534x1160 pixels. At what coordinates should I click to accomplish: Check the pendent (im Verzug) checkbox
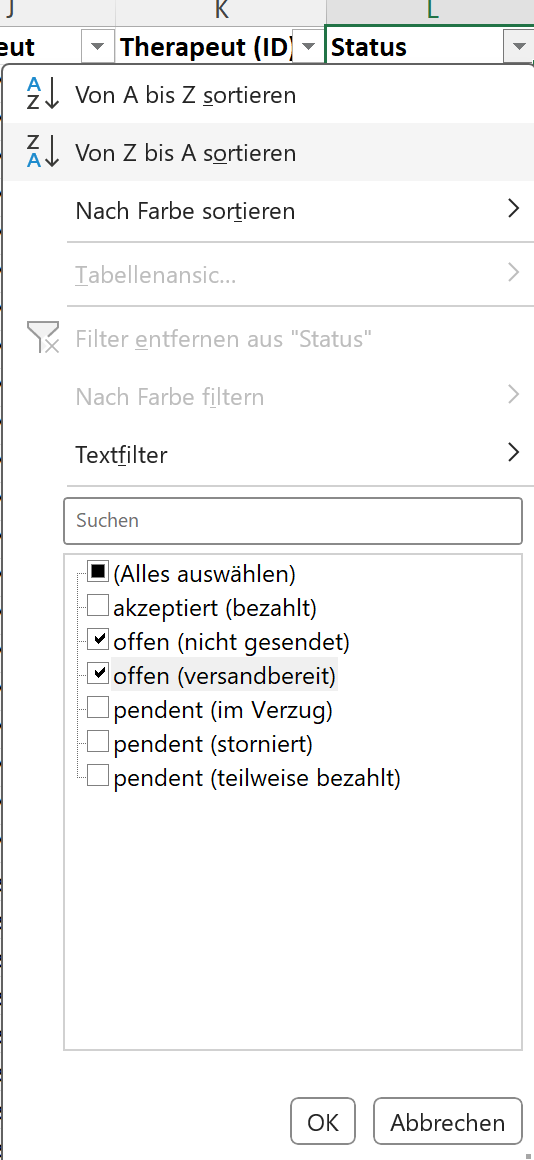tap(98, 708)
